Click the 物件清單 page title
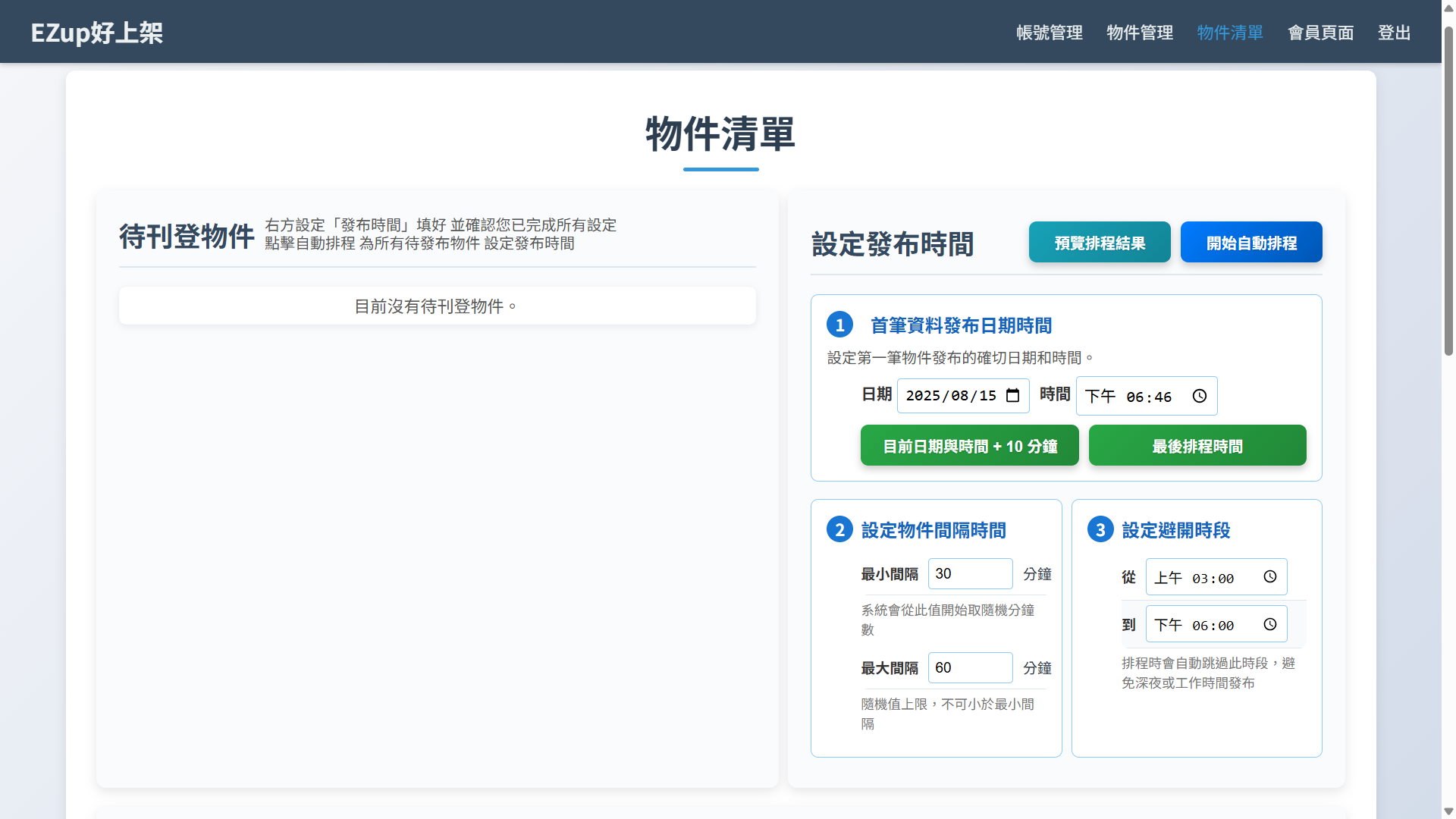Screen dimensions: 1456x819 click(720, 134)
